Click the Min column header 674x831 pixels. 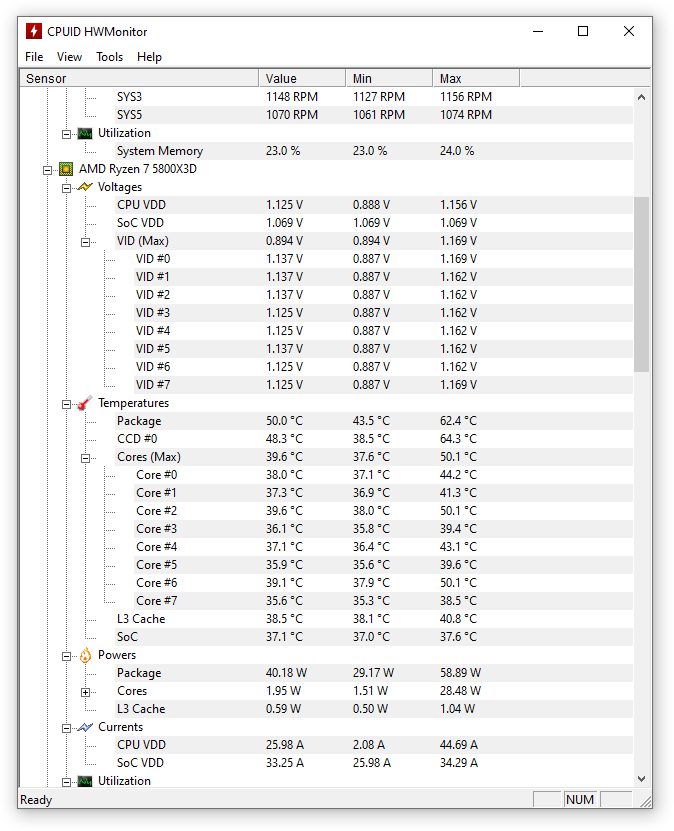[389, 78]
